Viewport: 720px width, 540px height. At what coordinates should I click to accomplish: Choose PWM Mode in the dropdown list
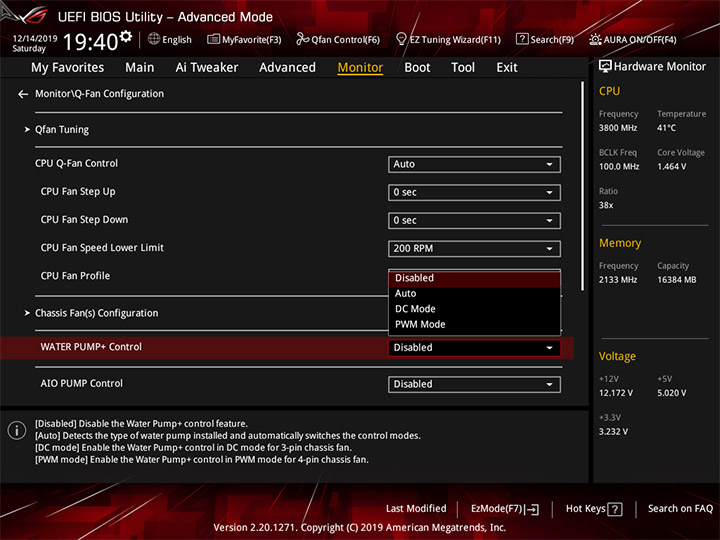coord(474,325)
